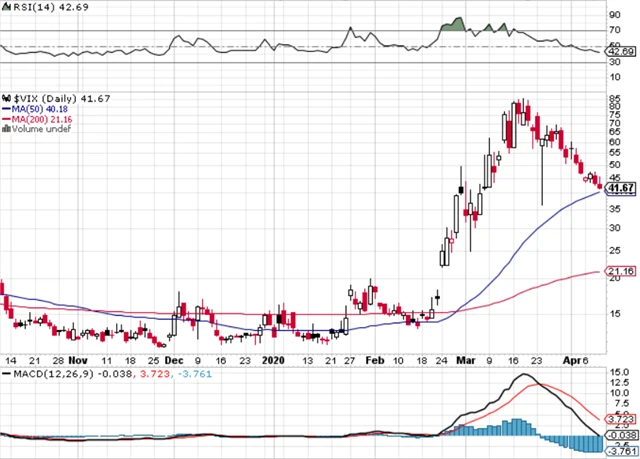Viewport: 640px width, 459px height.
Task: Click the red 21.16 MA(200) axis tag
Action: click(x=620, y=271)
